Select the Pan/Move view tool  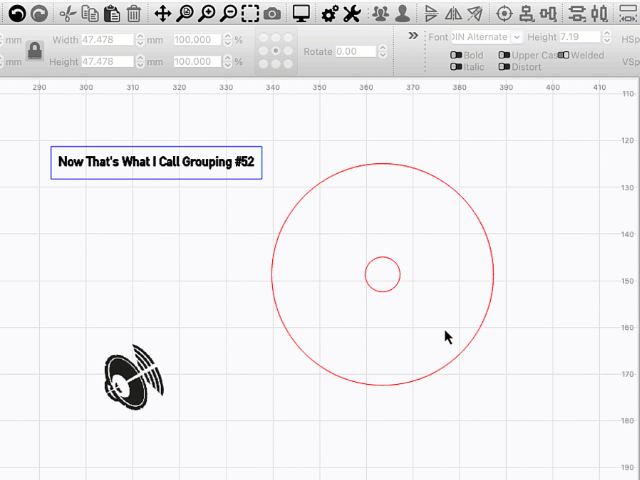162,14
